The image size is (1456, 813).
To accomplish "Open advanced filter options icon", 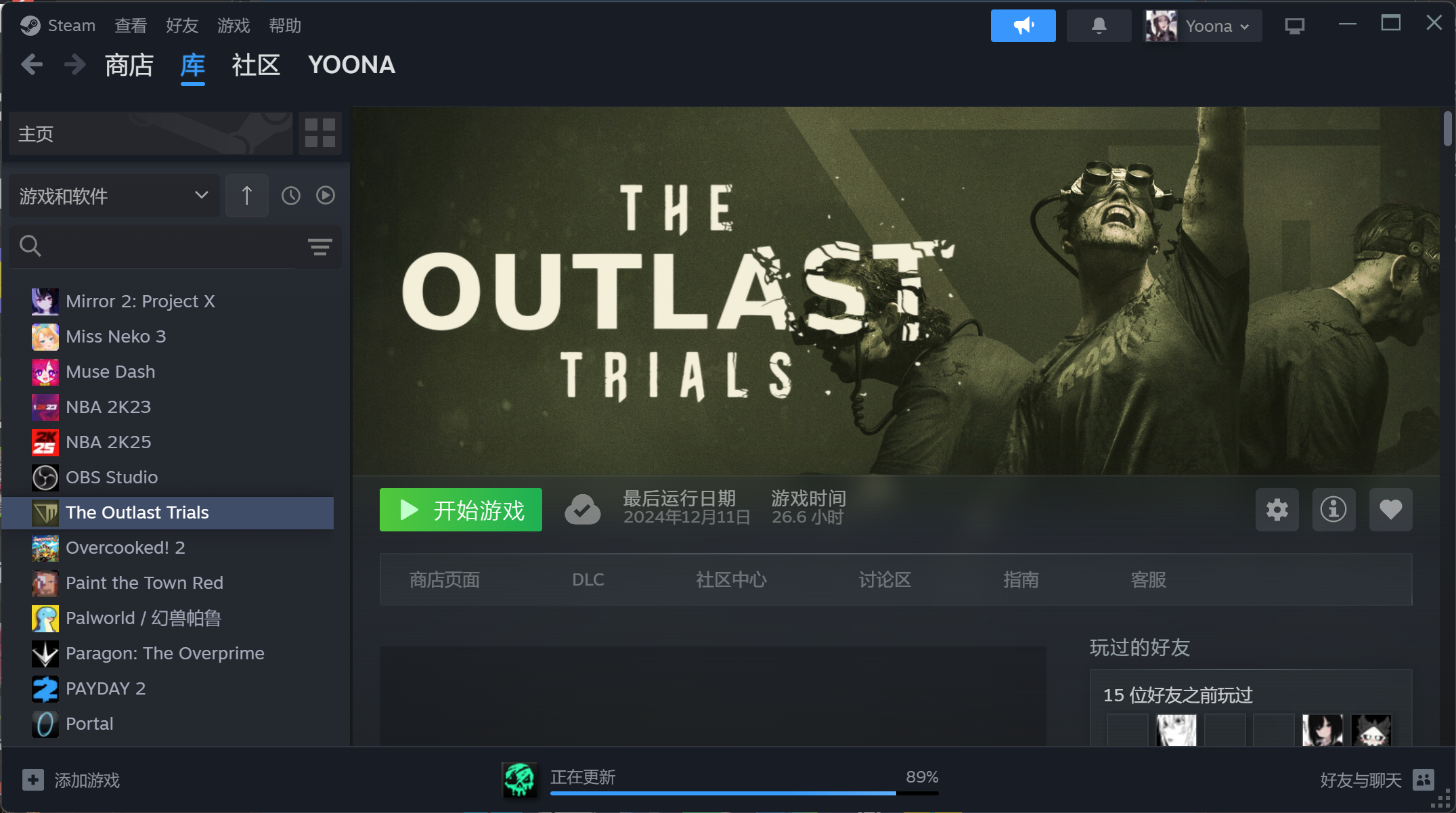I will 320,246.
